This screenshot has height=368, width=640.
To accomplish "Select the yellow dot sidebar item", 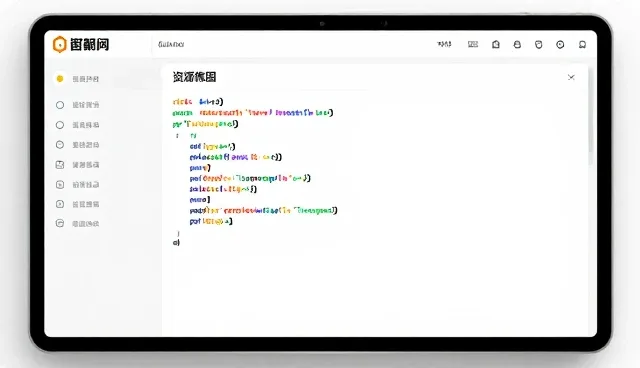I will (x=60, y=79).
